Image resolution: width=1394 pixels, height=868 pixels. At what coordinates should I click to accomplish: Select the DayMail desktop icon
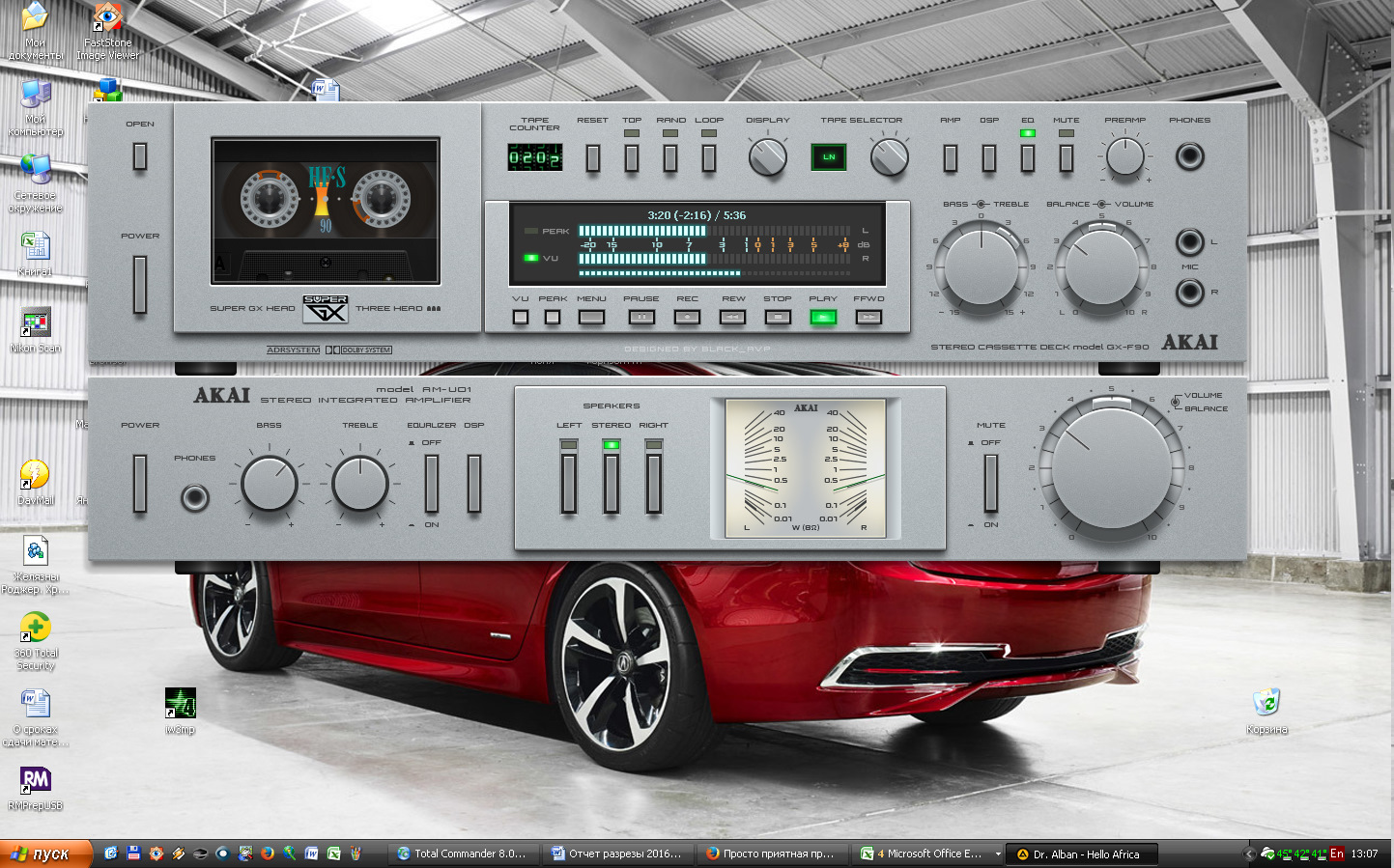pyautogui.click(x=36, y=482)
